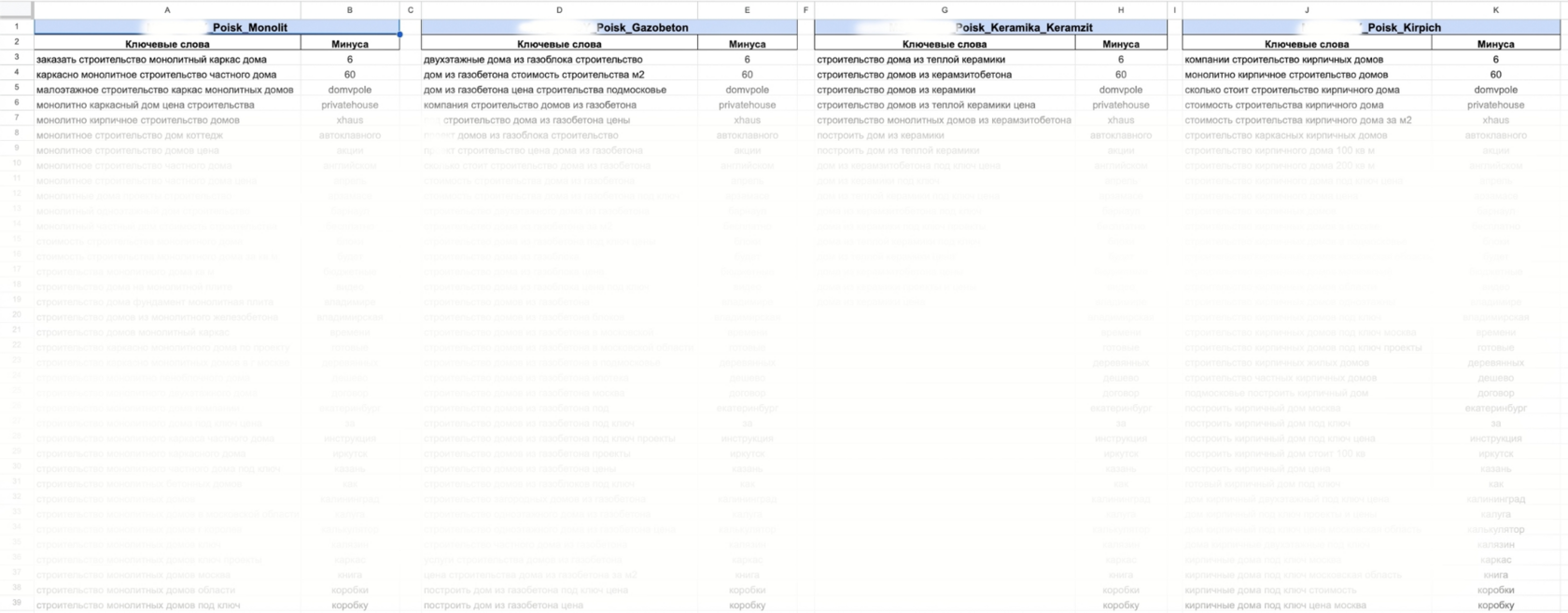Select cell 'малоэтажное строительство каркас монолитных домов'
Screen dimensions: 1568x613
[167, 90]
